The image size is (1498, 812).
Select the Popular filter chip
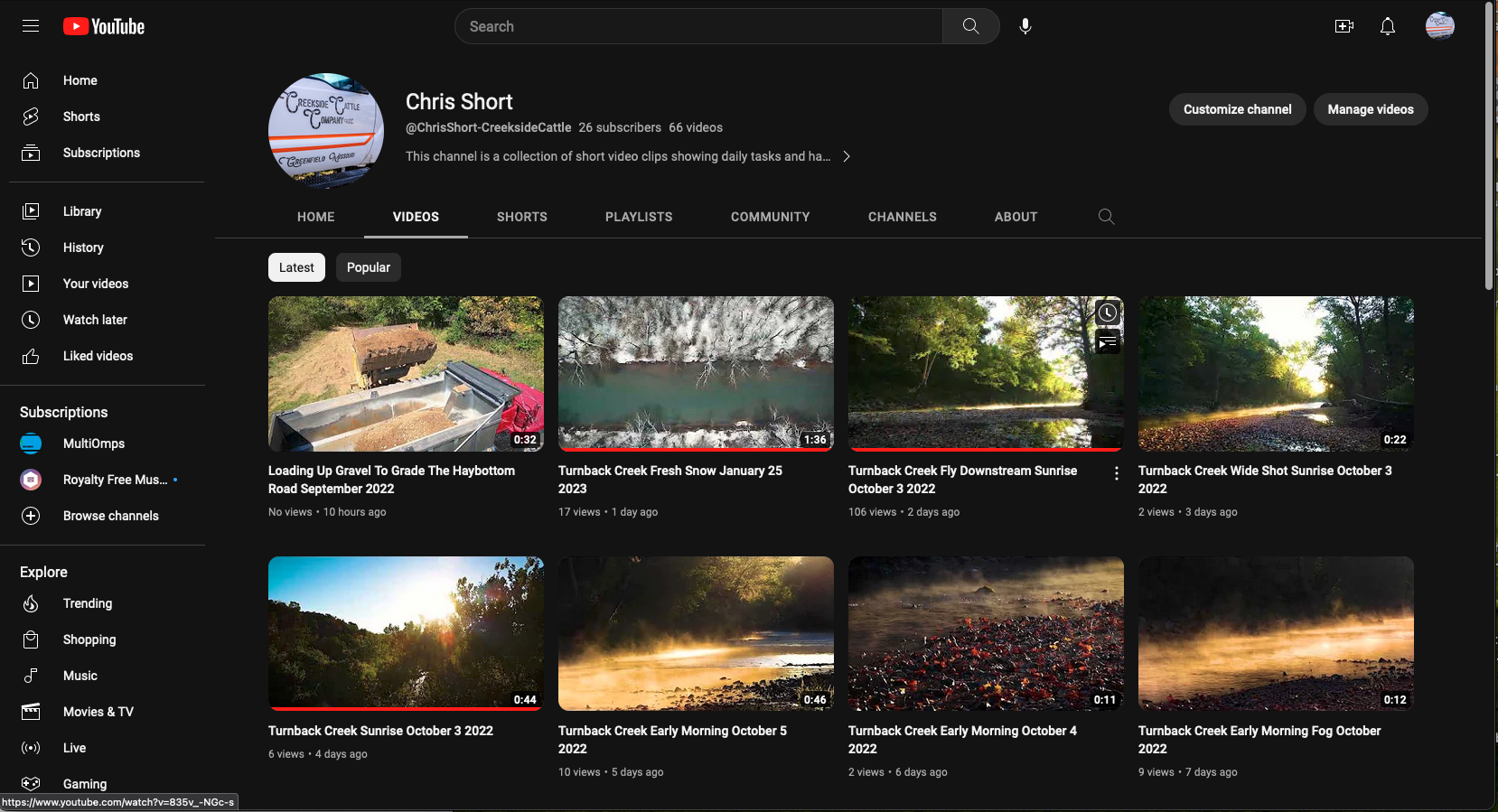click(369, 267)
